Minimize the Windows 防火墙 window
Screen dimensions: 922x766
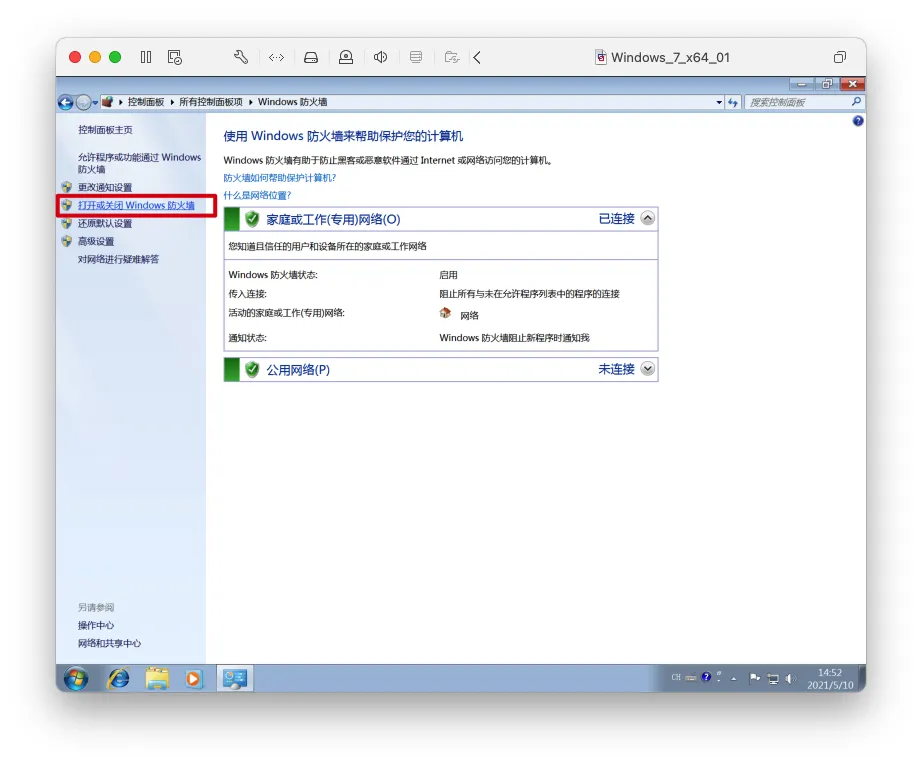pos(801,84)
